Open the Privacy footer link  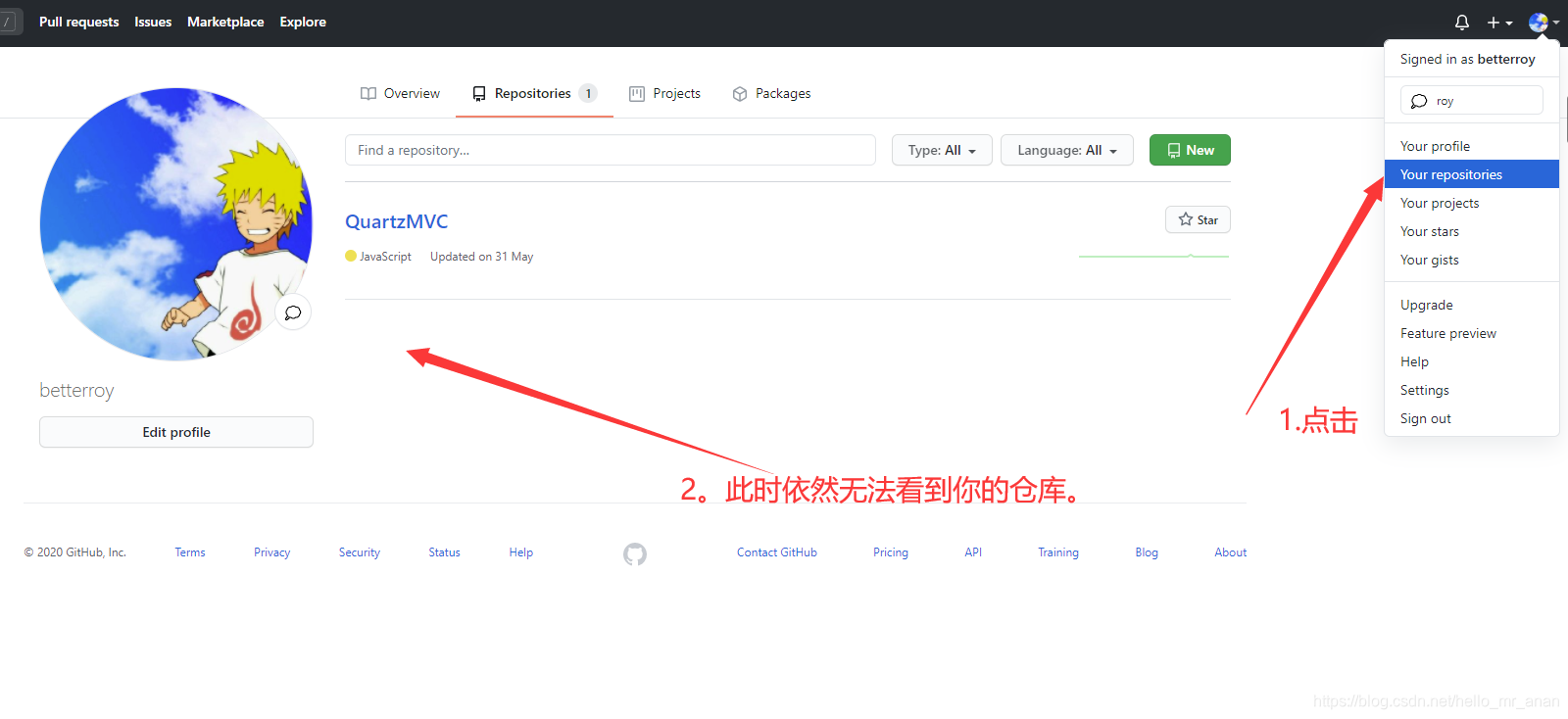pyautogui.click(x=271, y=552)
